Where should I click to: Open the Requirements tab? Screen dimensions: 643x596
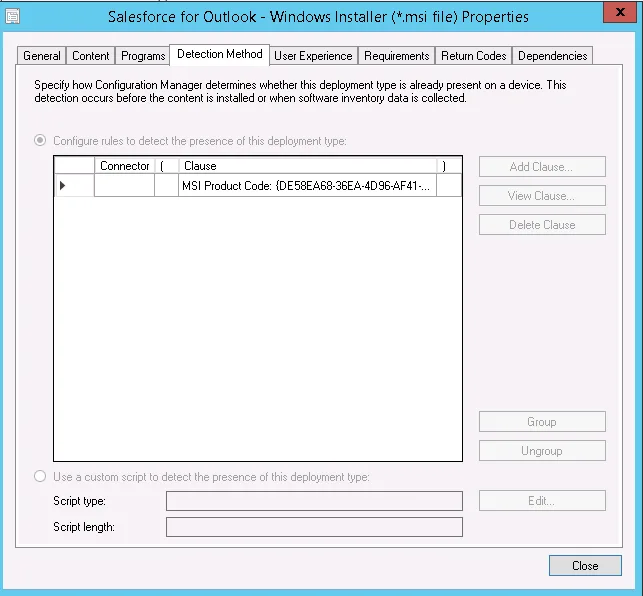tap(397, 56)
